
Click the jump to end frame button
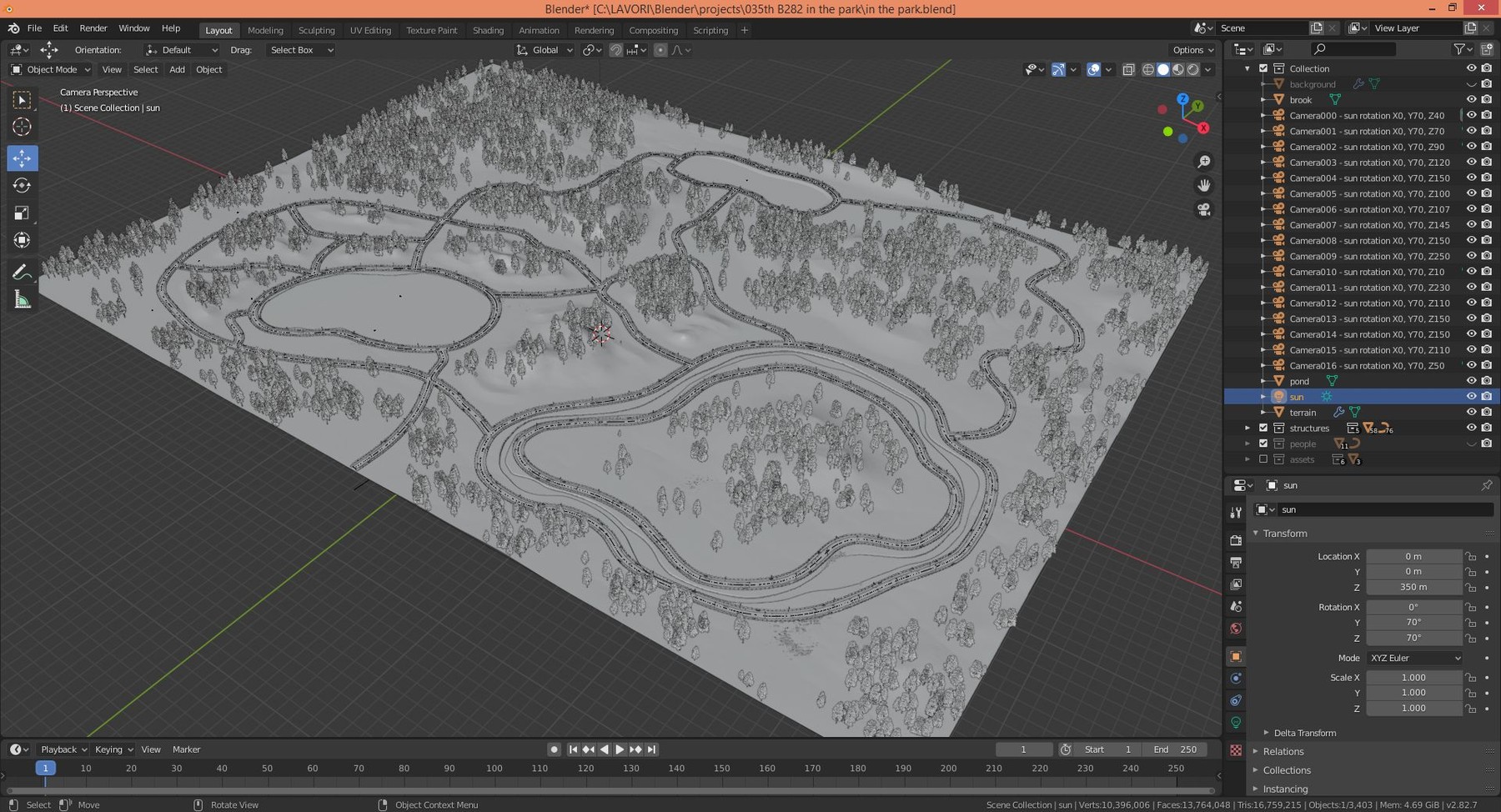652,749
